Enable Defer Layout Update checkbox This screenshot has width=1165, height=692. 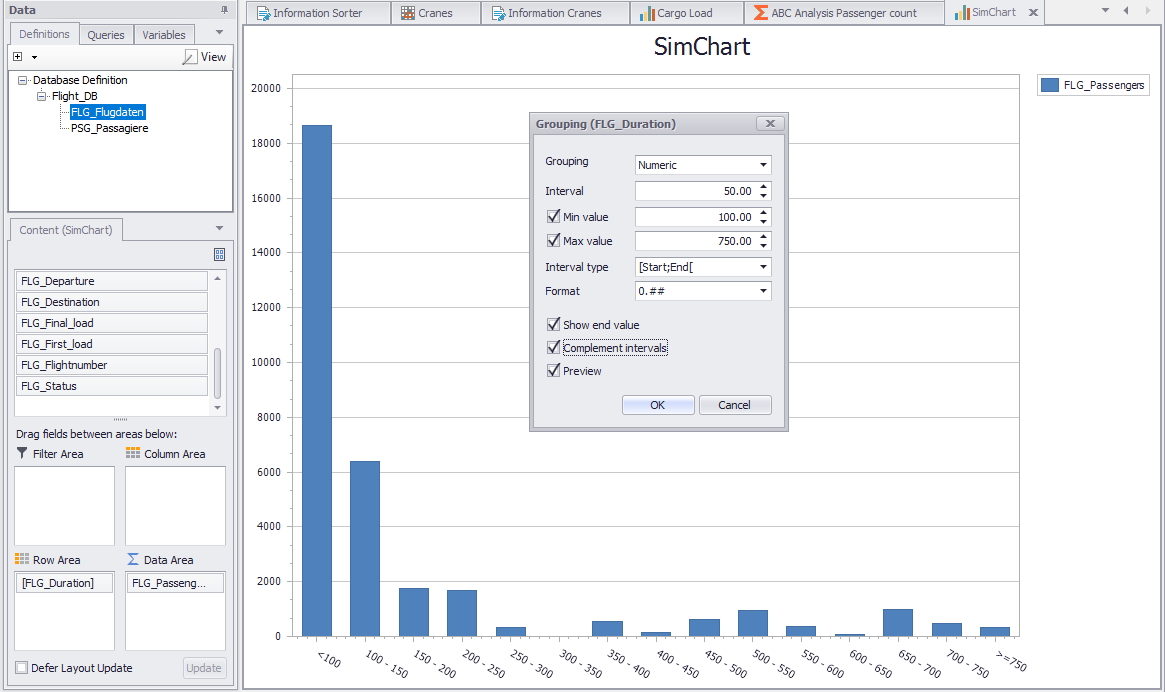coord(22,668)
